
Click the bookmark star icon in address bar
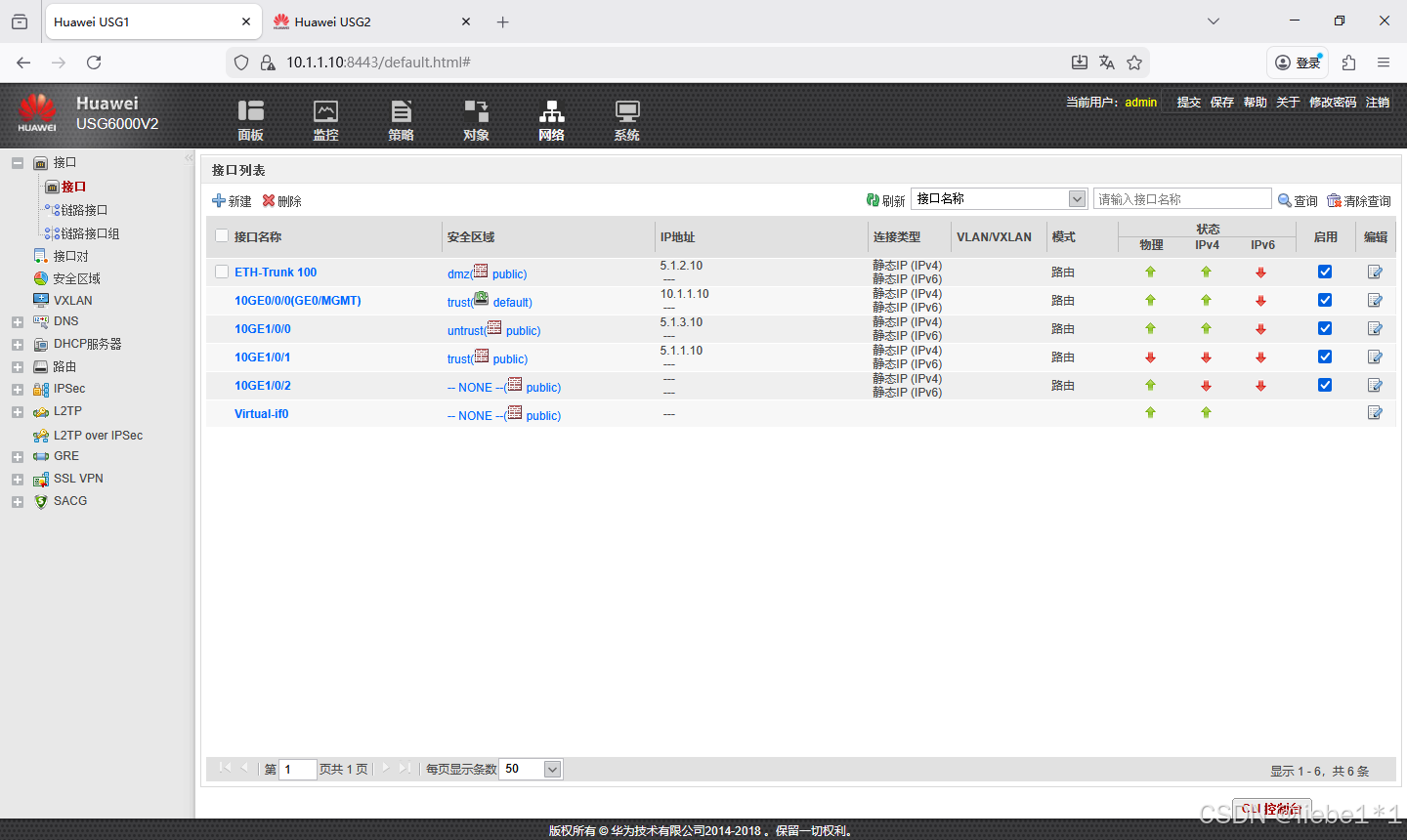tap(1134, 63)
